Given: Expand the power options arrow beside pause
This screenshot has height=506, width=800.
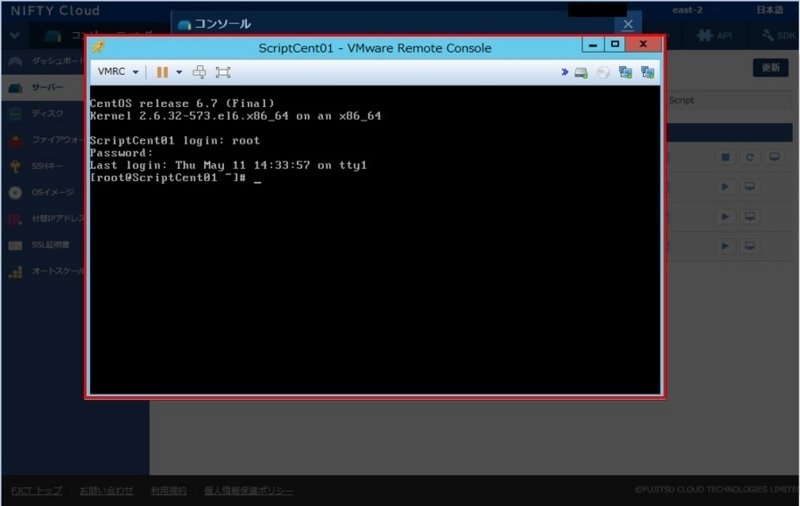Looking at the screenshot, I should 179,72.
